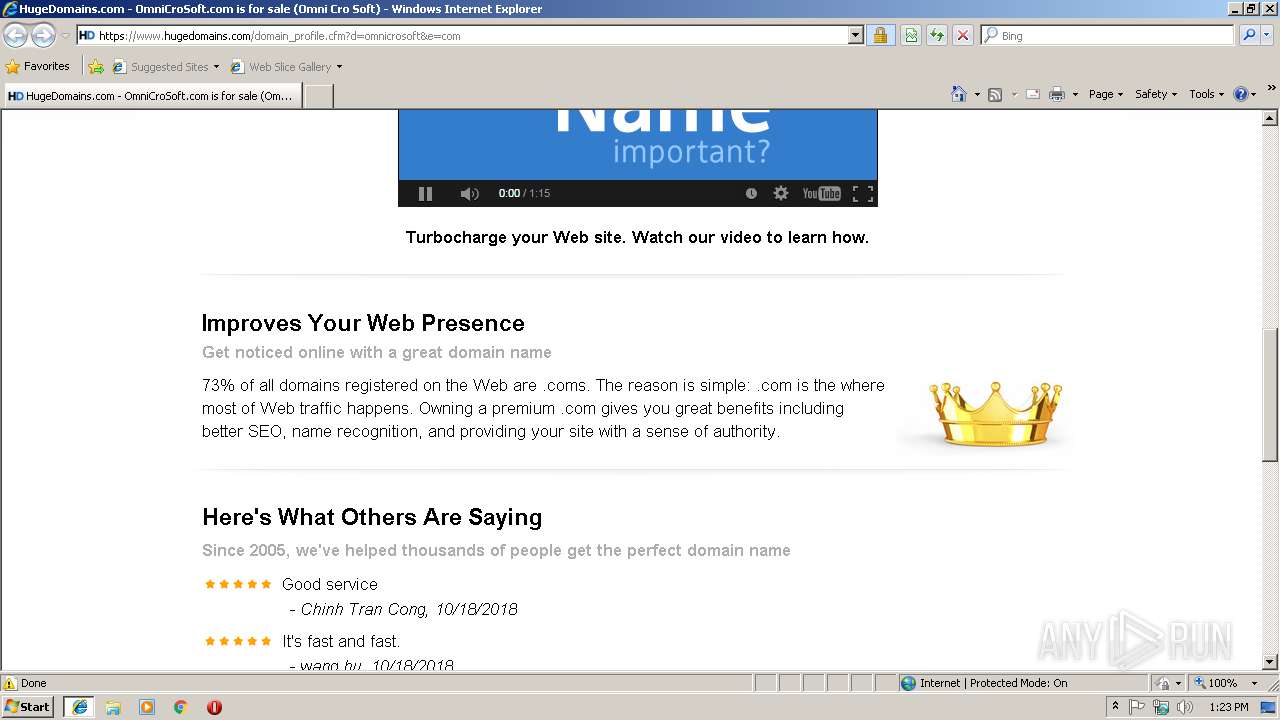1280x720 pixels.
Task: Open the Page menu
Action: point(1105,94)
